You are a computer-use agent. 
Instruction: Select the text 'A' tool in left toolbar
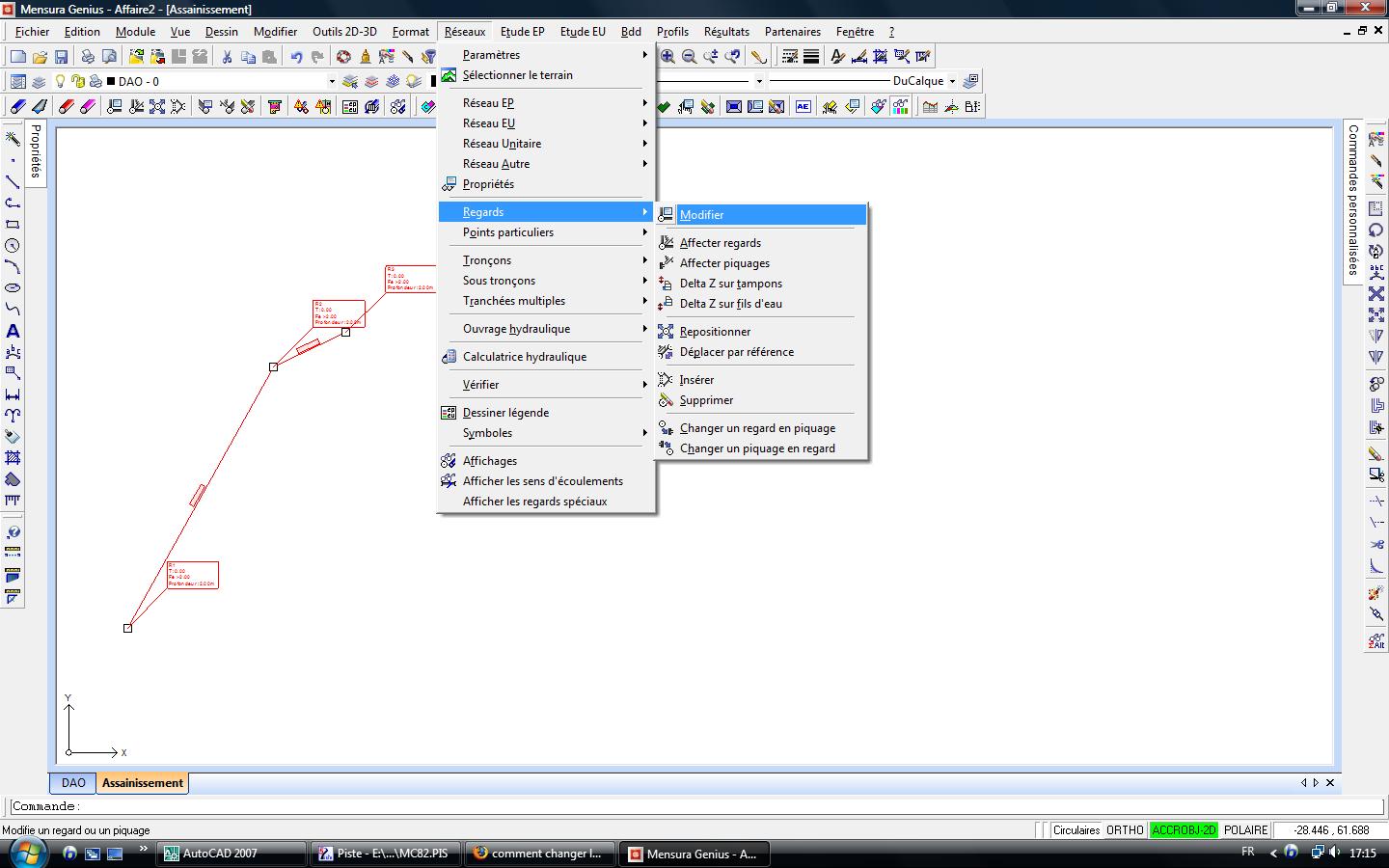click(x=13, y=331)
